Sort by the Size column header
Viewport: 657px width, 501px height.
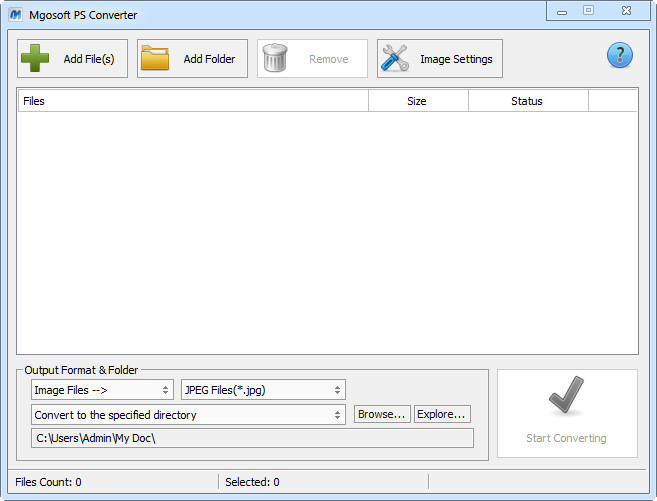(x=418, y=101)
